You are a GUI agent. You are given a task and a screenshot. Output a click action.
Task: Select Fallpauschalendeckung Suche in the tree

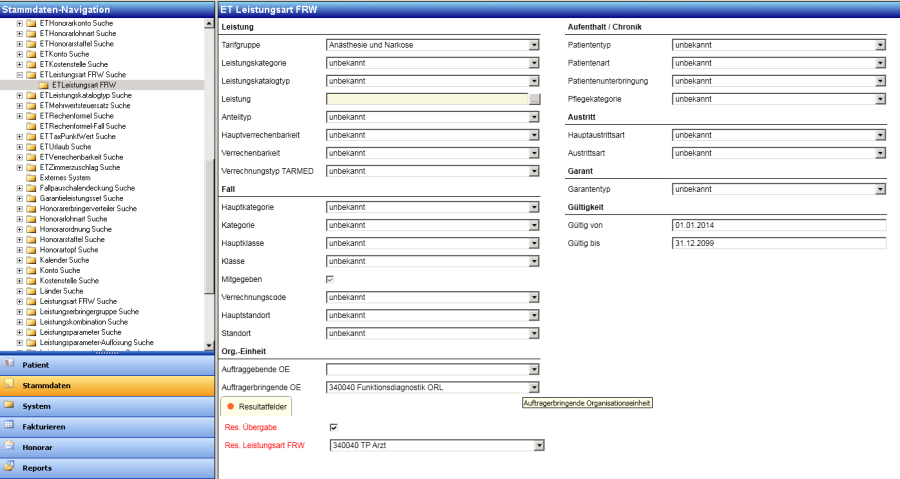(x=87, y=188)
